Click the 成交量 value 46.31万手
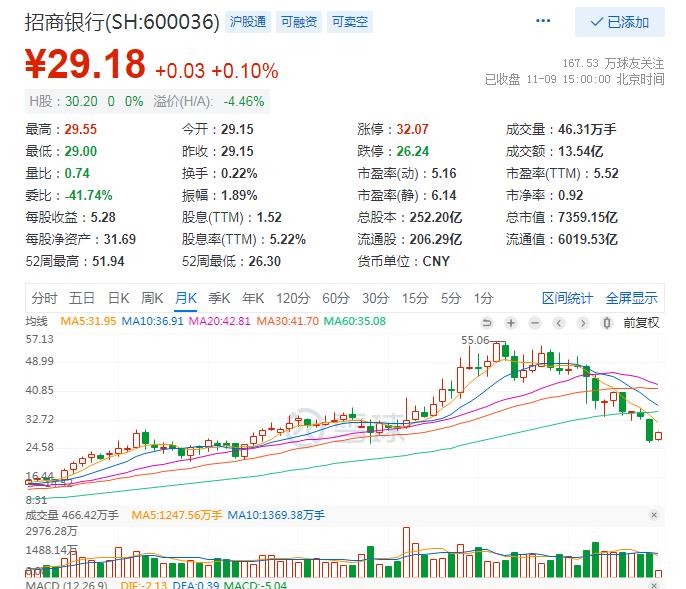Screen dimensions: 686x589 tap(587, 130)
